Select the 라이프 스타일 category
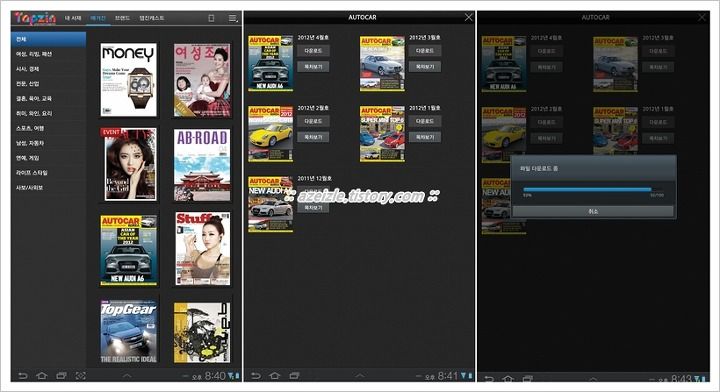Viewport: 720px width, 392px height. coord(48,173)
